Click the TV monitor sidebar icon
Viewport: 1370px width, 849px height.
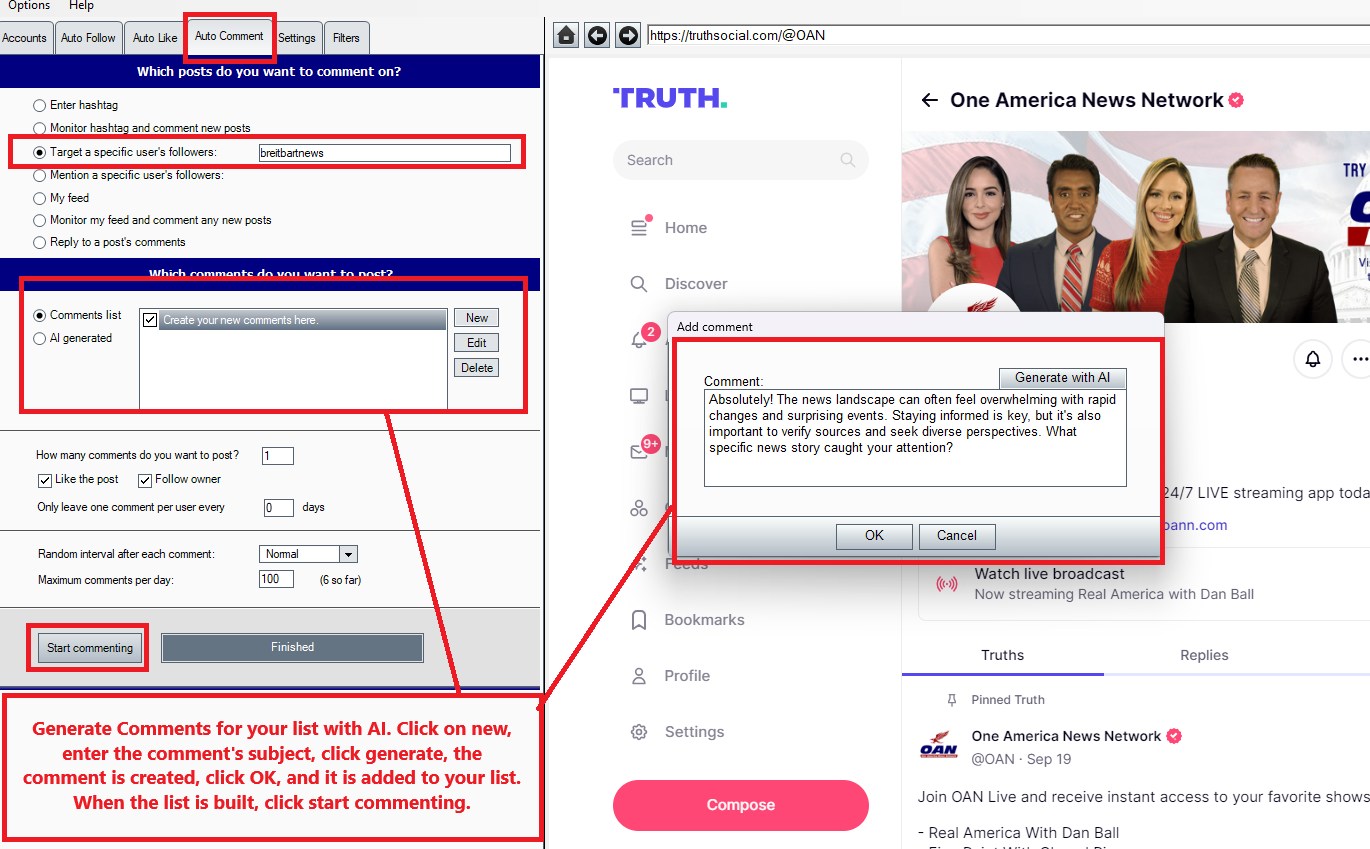coord(639,396)
